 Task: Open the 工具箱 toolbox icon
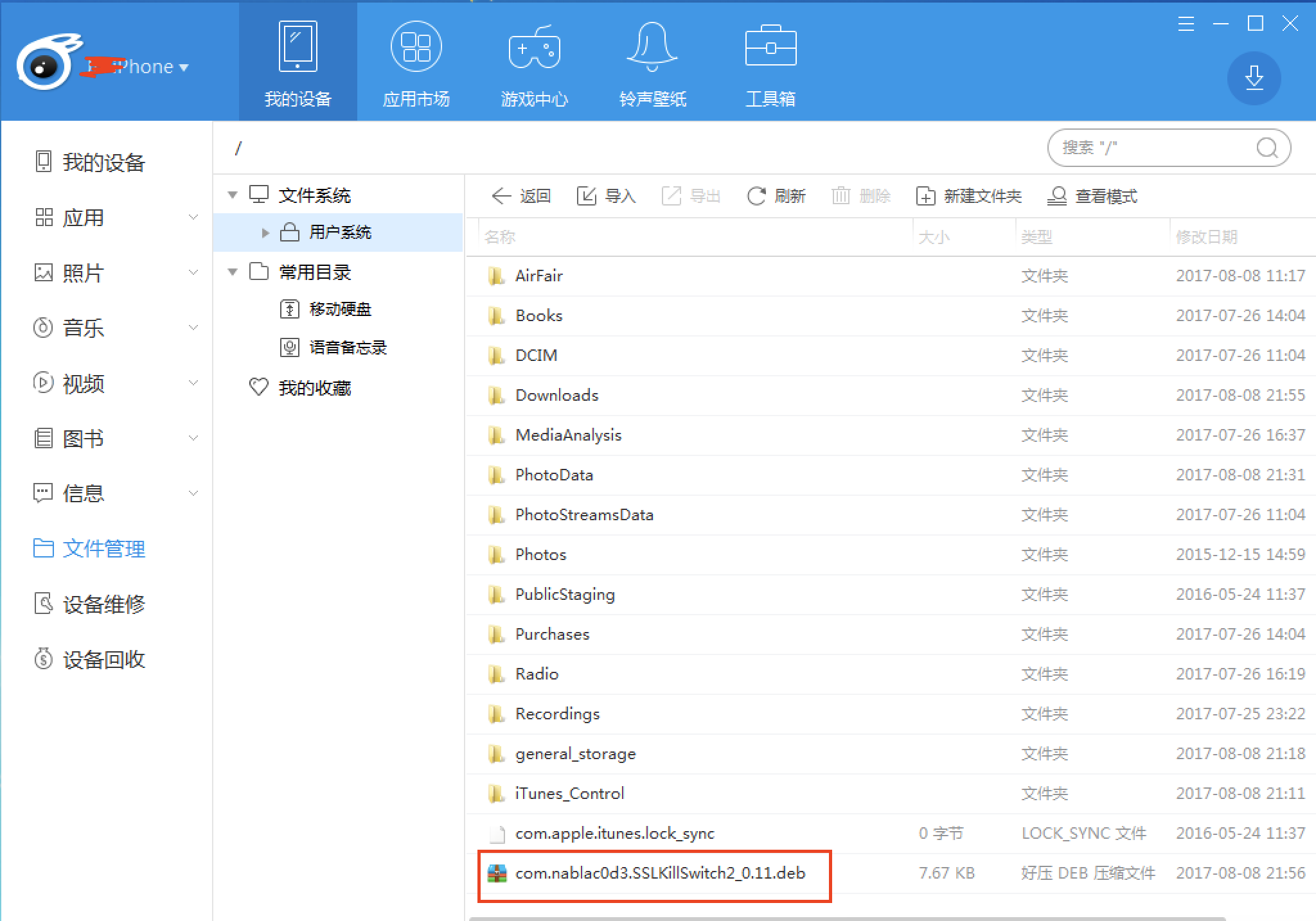click(x=770, y=46)
